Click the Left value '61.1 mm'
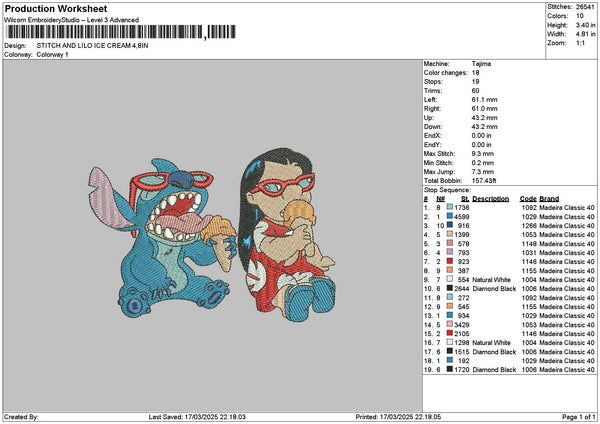 point(484,99)
